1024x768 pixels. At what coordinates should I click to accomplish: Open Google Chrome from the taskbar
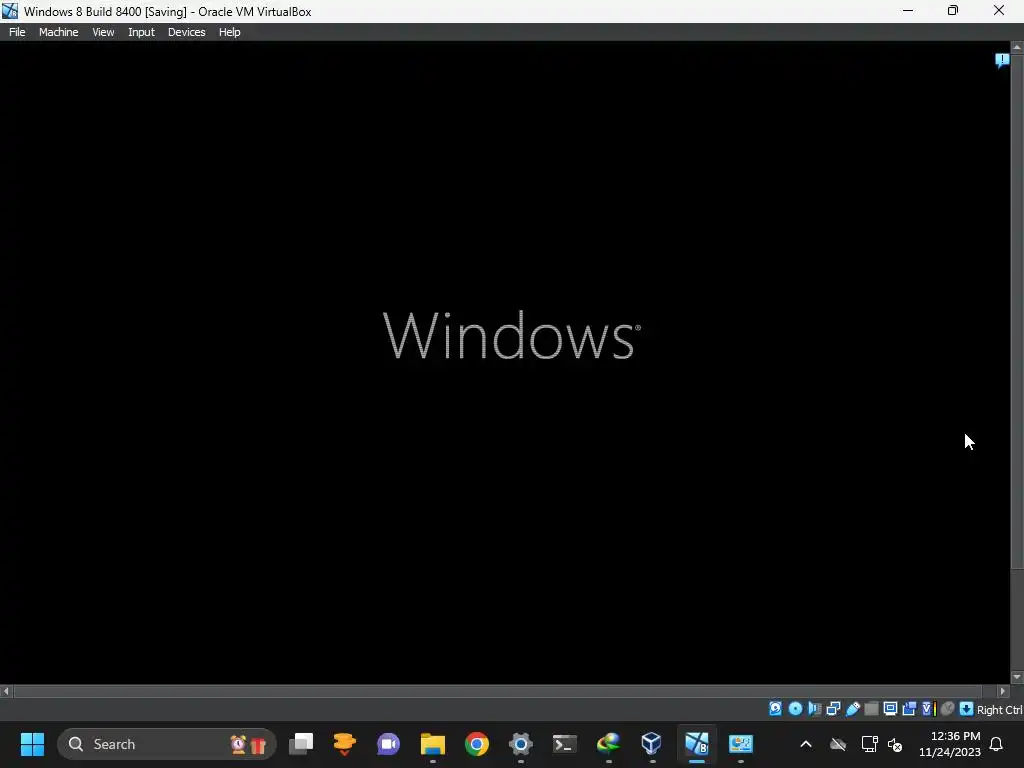coord(477,744)
